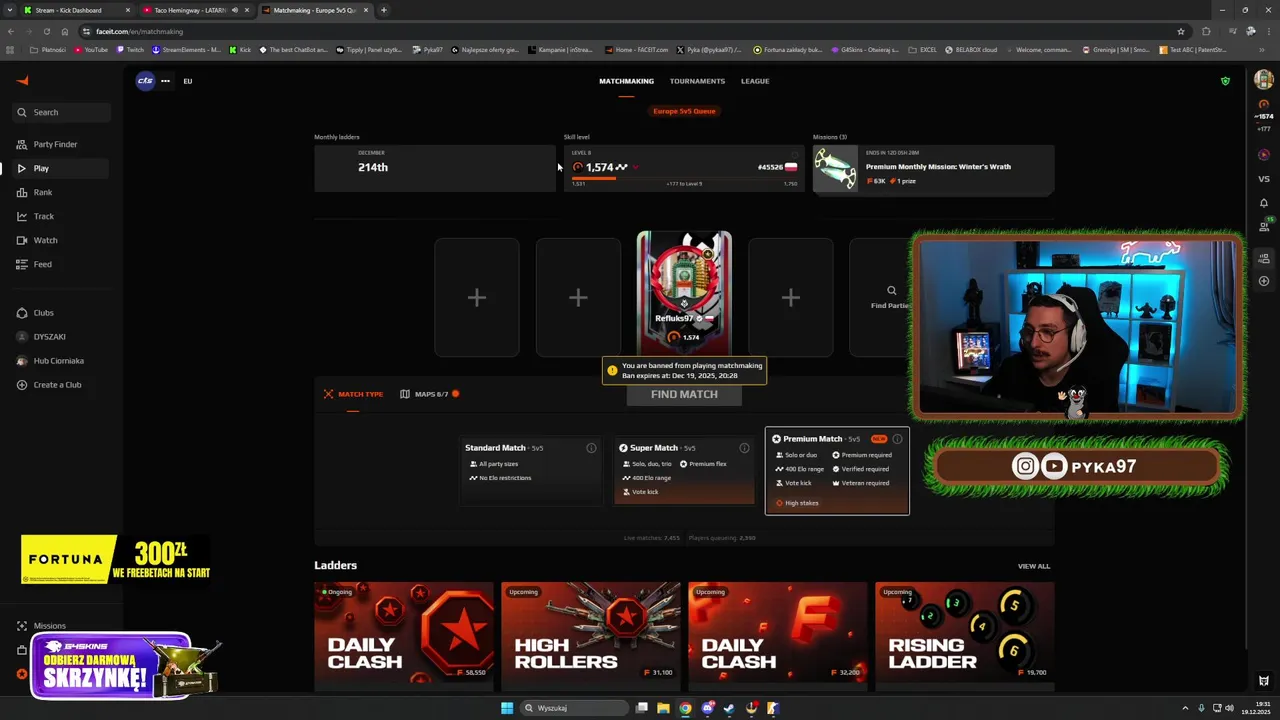
Task: Show info for Standard Match
Action: pos(591,448)
